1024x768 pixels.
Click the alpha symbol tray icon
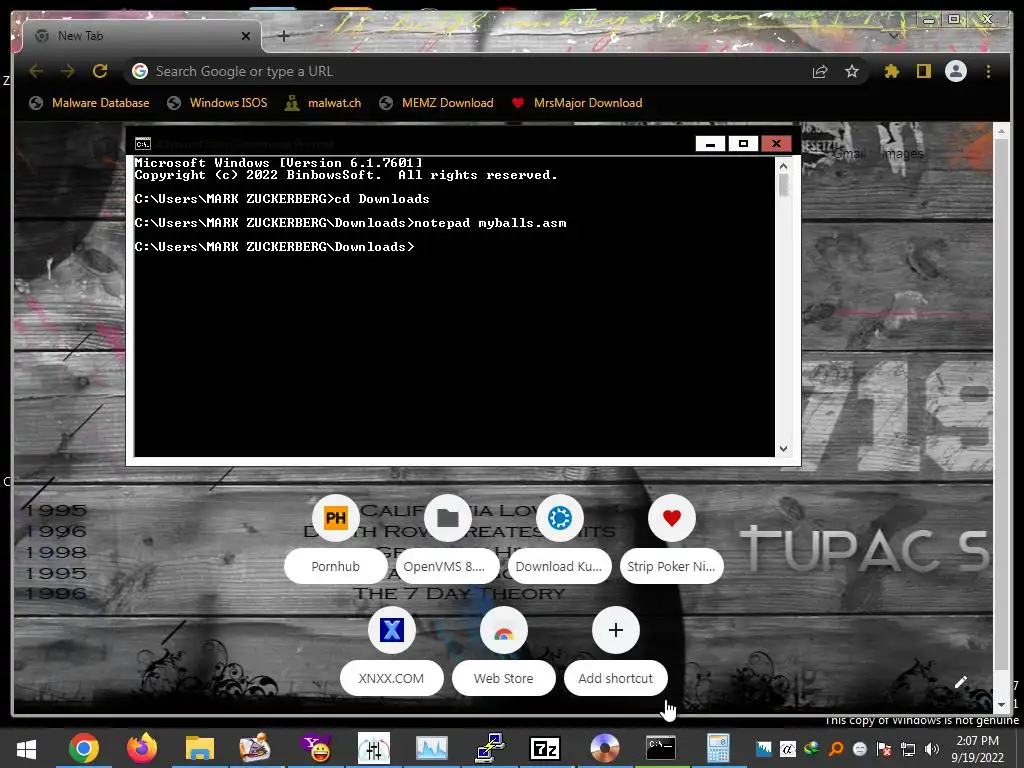pos(788,749)
